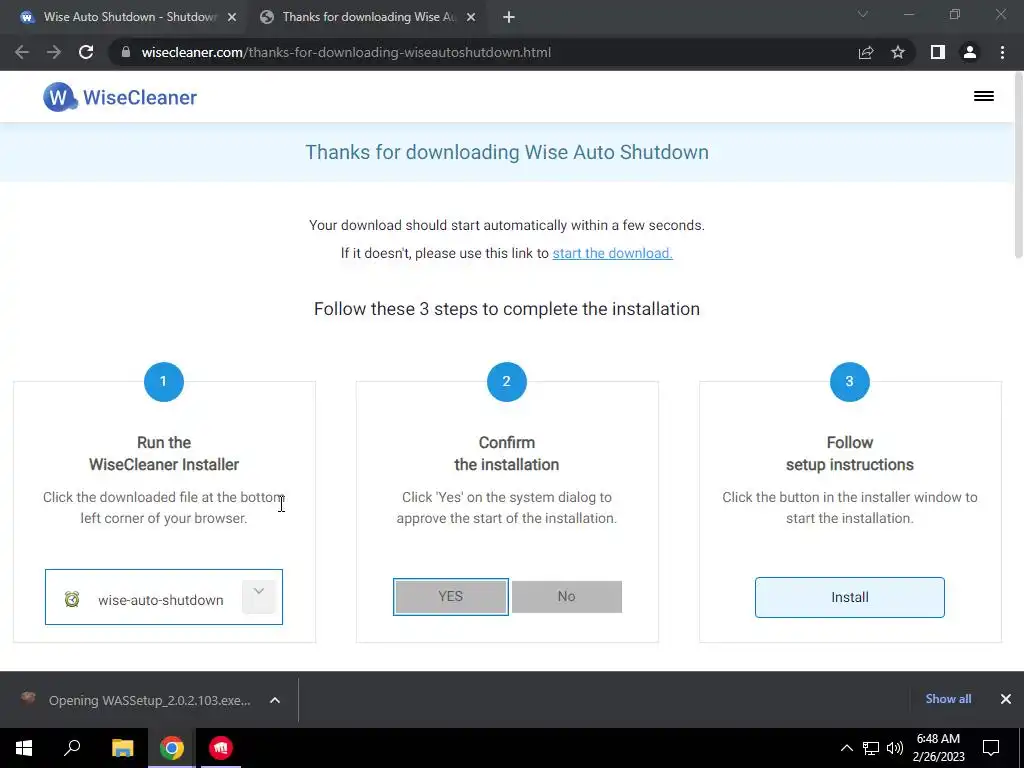Open Windows taskbar search
This screenshot has width=1024, height=768.
tap(72, 748)
